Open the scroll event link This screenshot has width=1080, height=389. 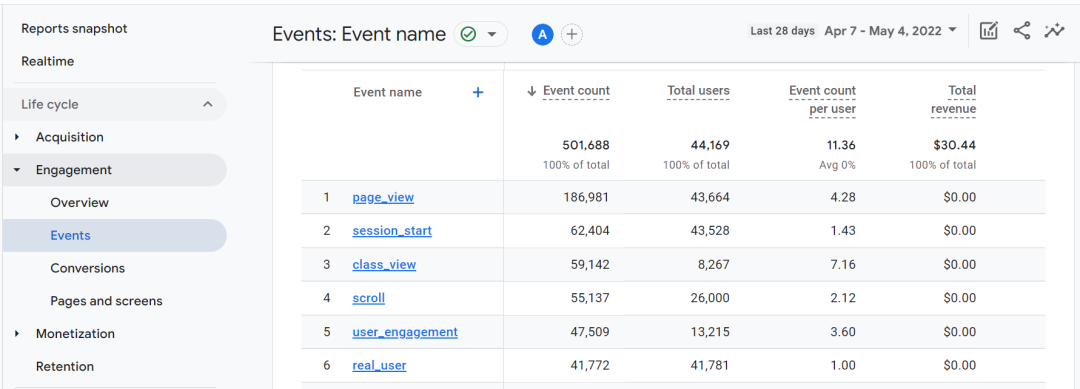(368, 298)
